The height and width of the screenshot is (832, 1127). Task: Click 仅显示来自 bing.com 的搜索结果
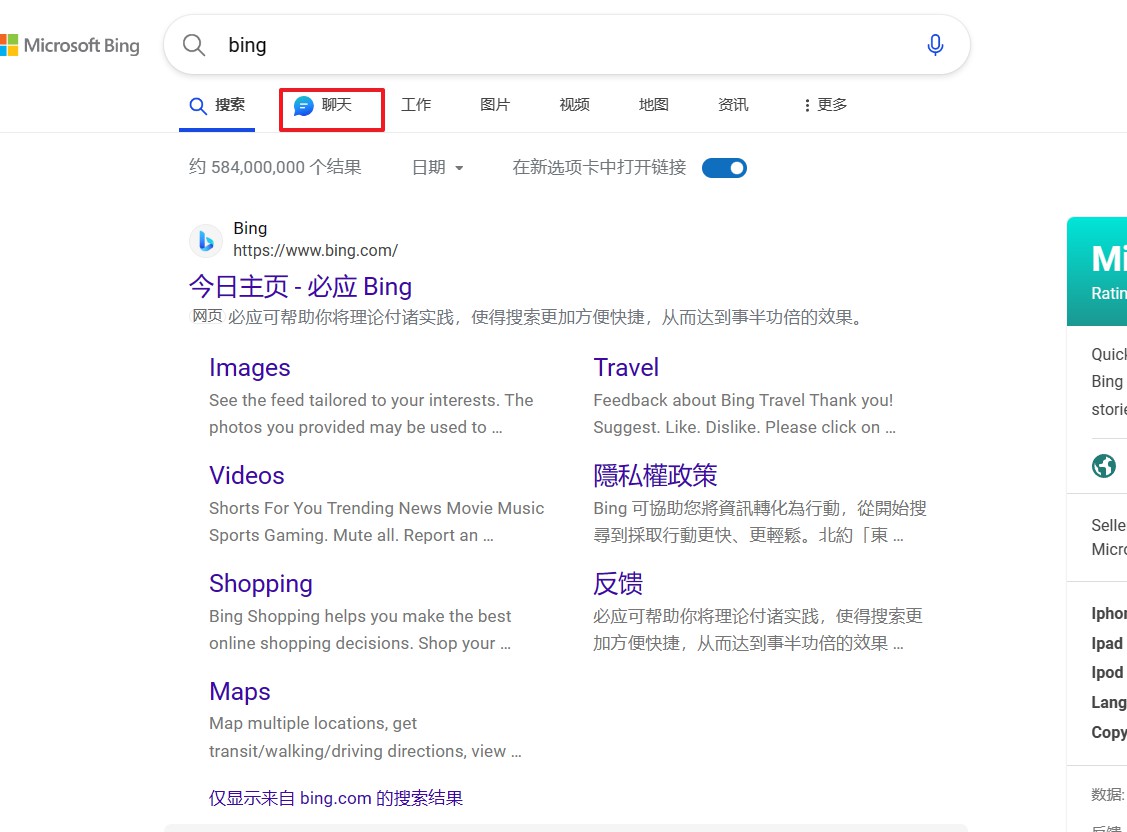(x=336, y=798)
